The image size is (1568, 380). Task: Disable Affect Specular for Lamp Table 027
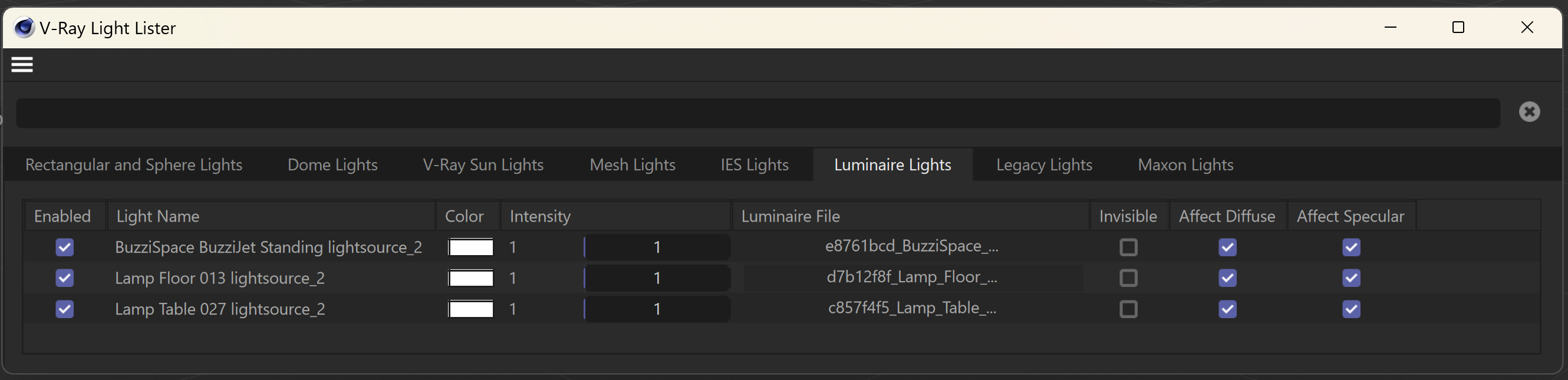tap(1351, 309)
